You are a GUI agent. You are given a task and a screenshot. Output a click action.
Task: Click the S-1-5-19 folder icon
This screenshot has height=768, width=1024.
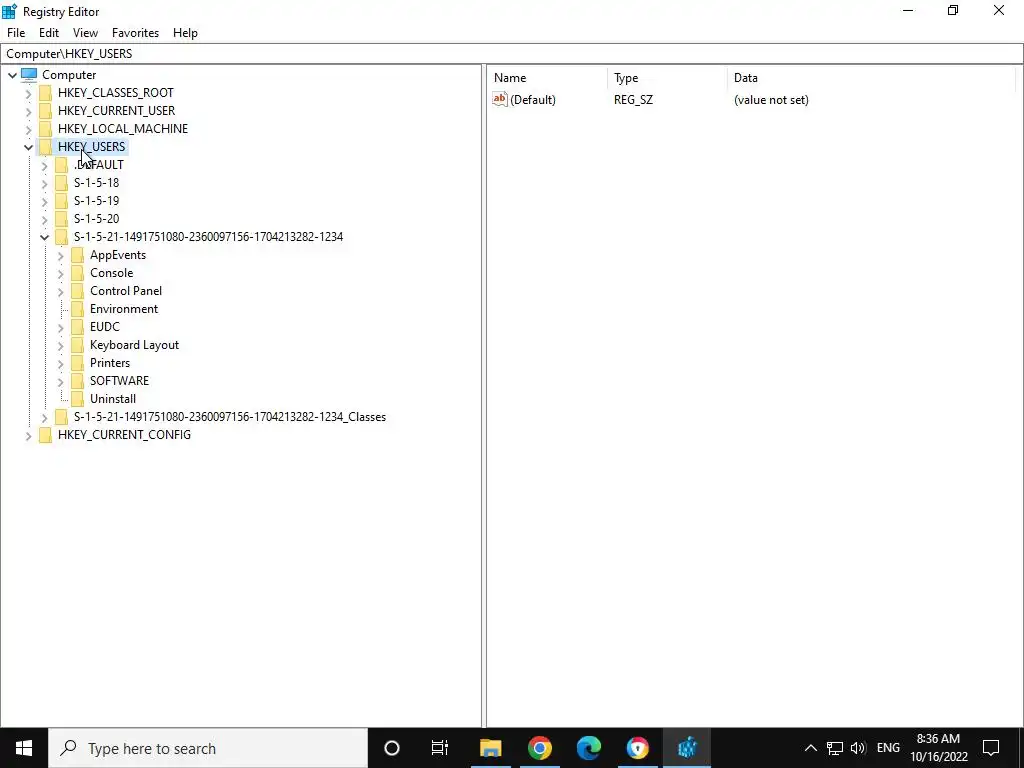pos(61,200)
